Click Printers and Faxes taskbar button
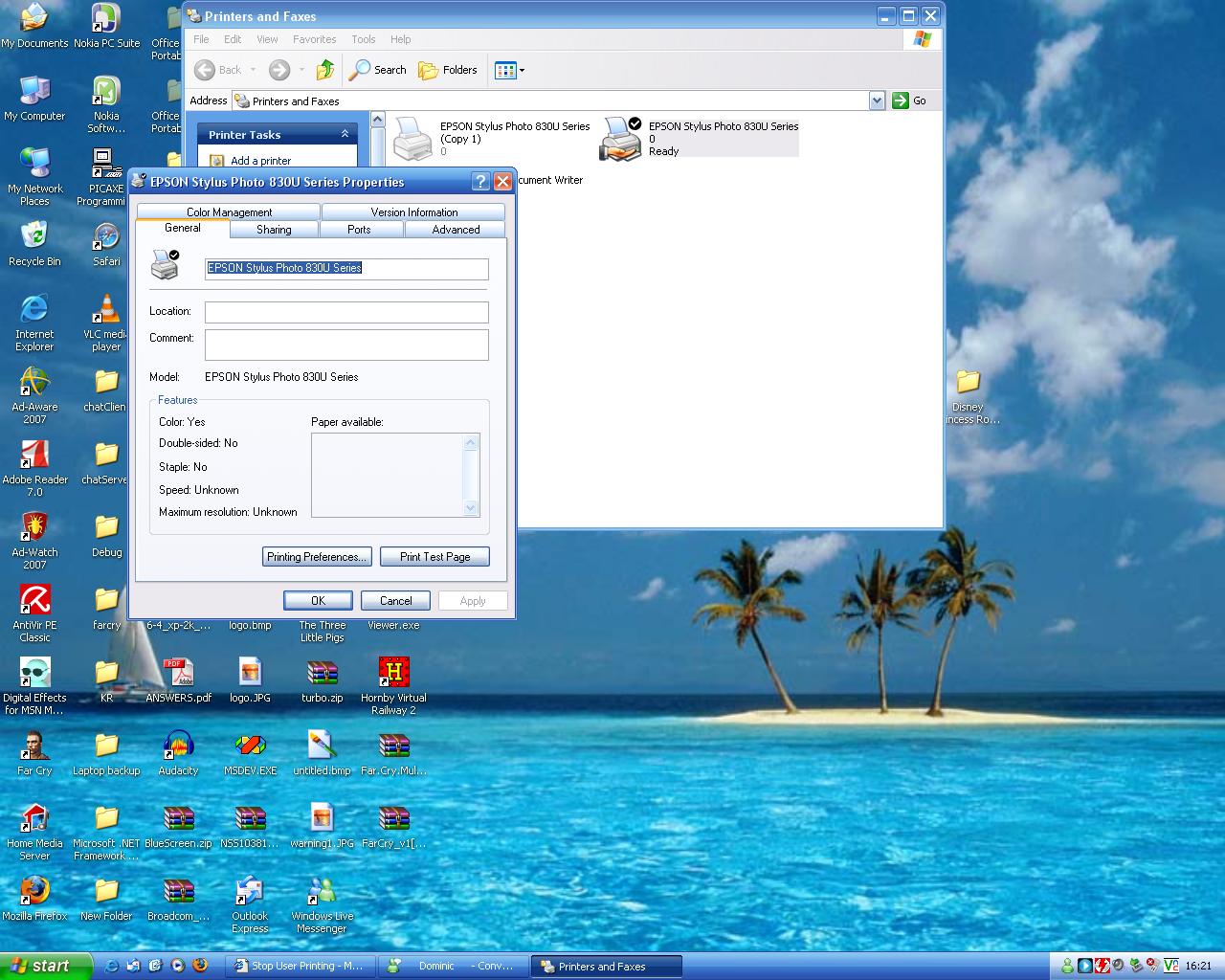 (606, 967)
